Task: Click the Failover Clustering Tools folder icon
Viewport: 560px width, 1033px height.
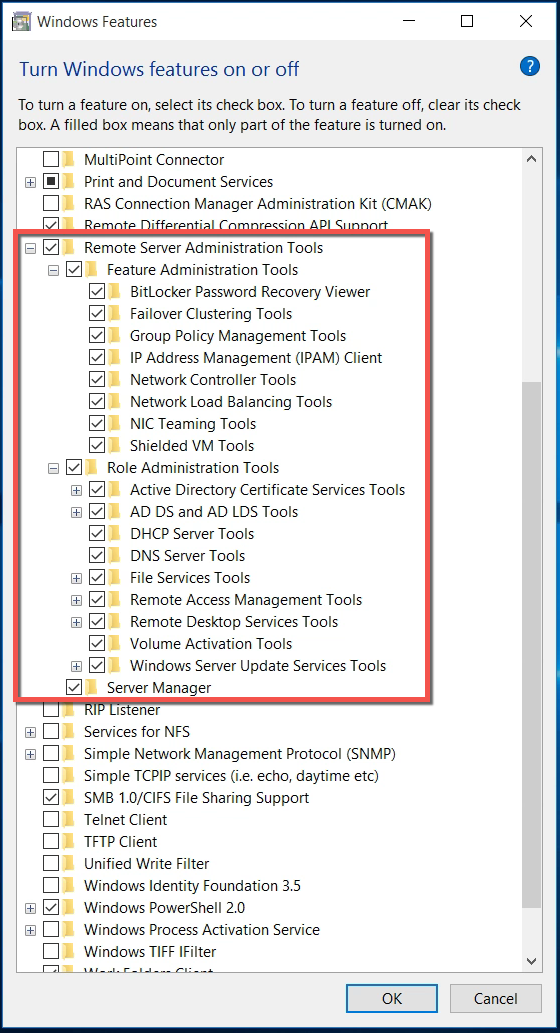Action: 115,314
